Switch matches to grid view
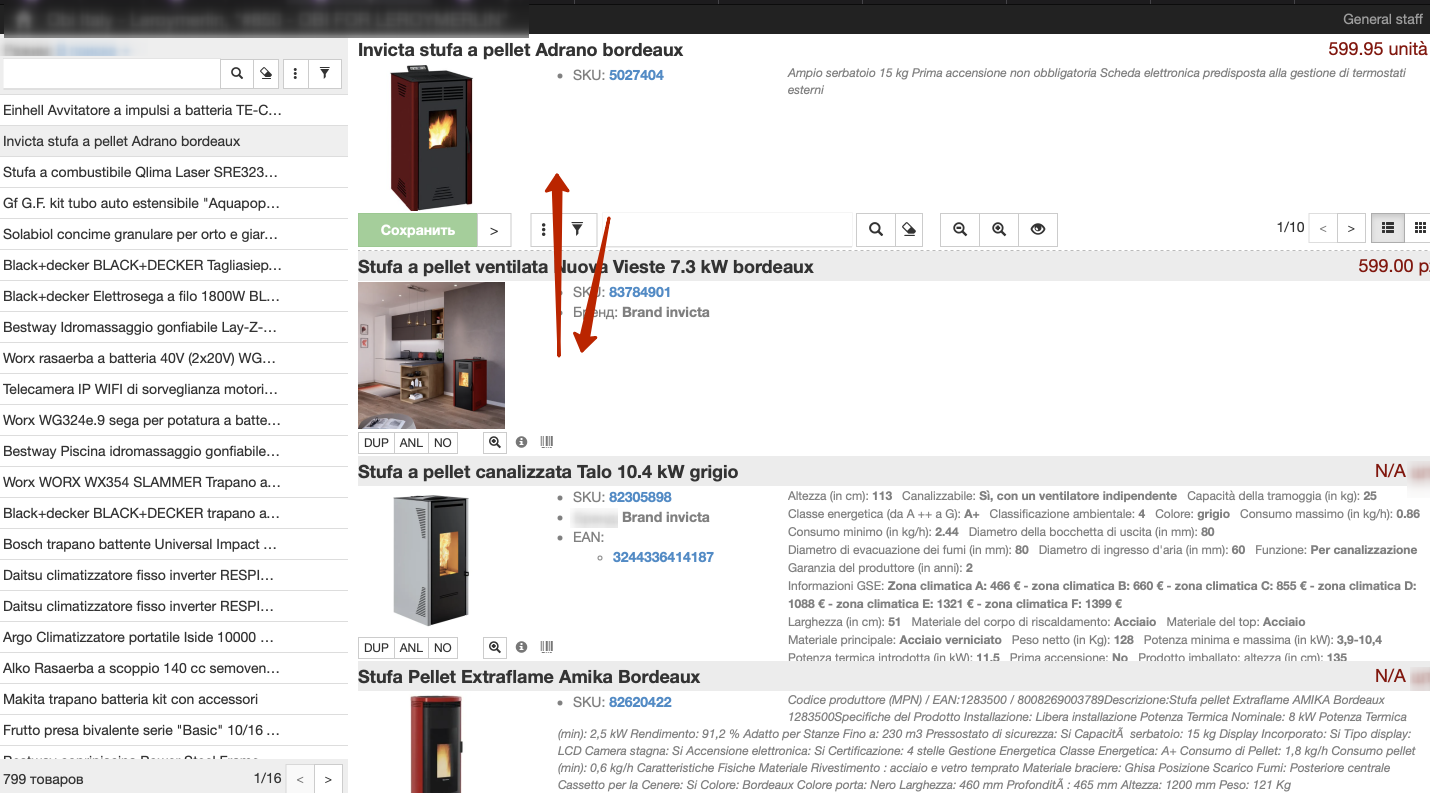The height and width of the screenshot is (793, 1430). click(1420, 228)
